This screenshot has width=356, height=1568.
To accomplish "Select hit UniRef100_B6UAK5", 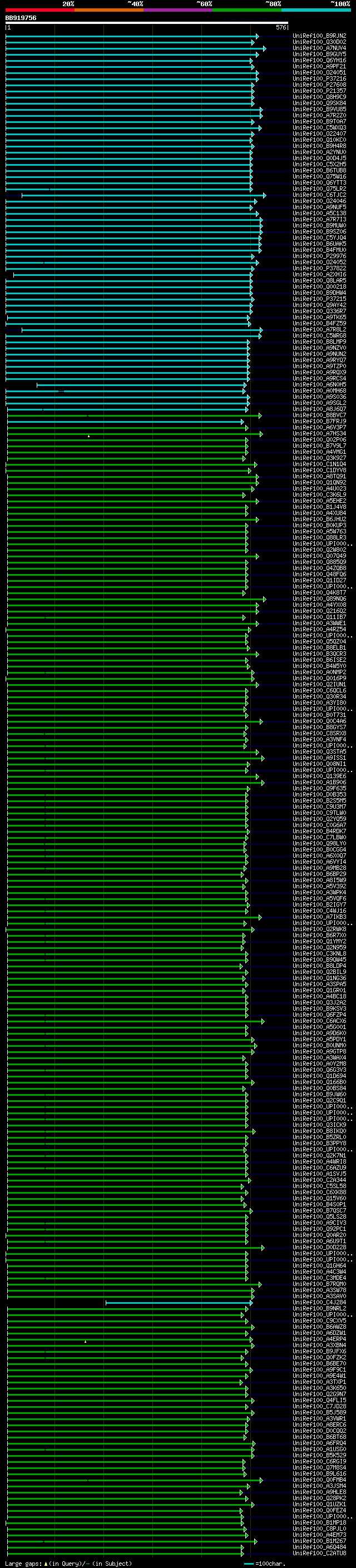I will (x=319, y=244).
